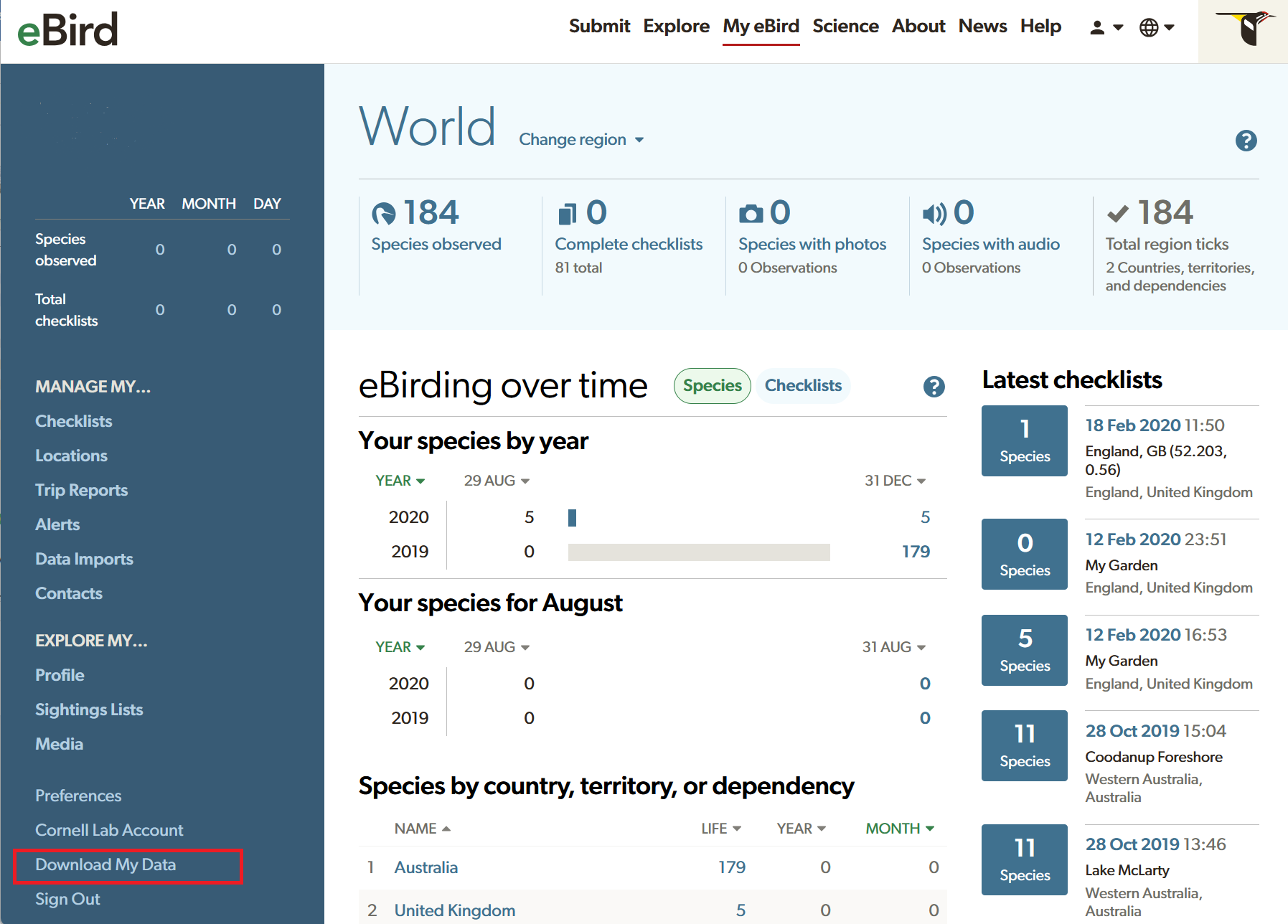Open Cornell Lab Account link
The width and height of the screenshot is (1288, 924).
pyautogui.click(x=109, y=830)
